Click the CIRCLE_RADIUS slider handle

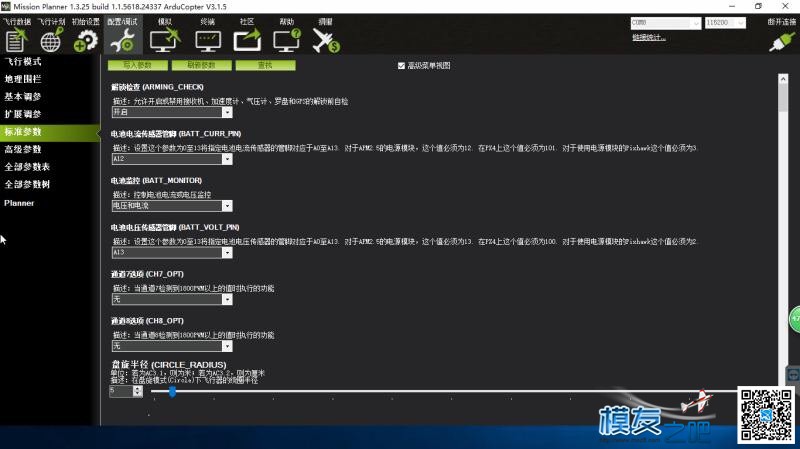pos(172,392)
